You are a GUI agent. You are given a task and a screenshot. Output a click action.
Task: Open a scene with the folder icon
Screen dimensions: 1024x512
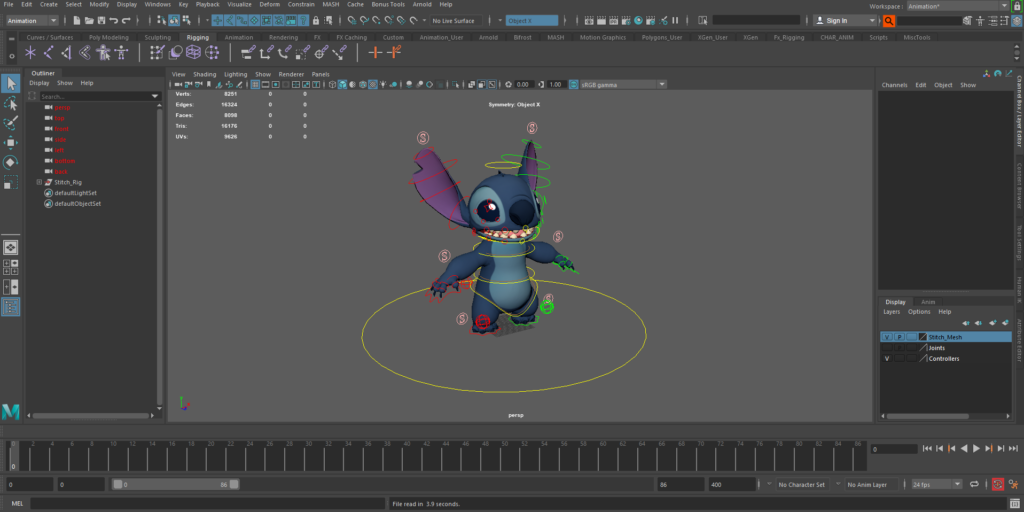(x=89, y=21)
